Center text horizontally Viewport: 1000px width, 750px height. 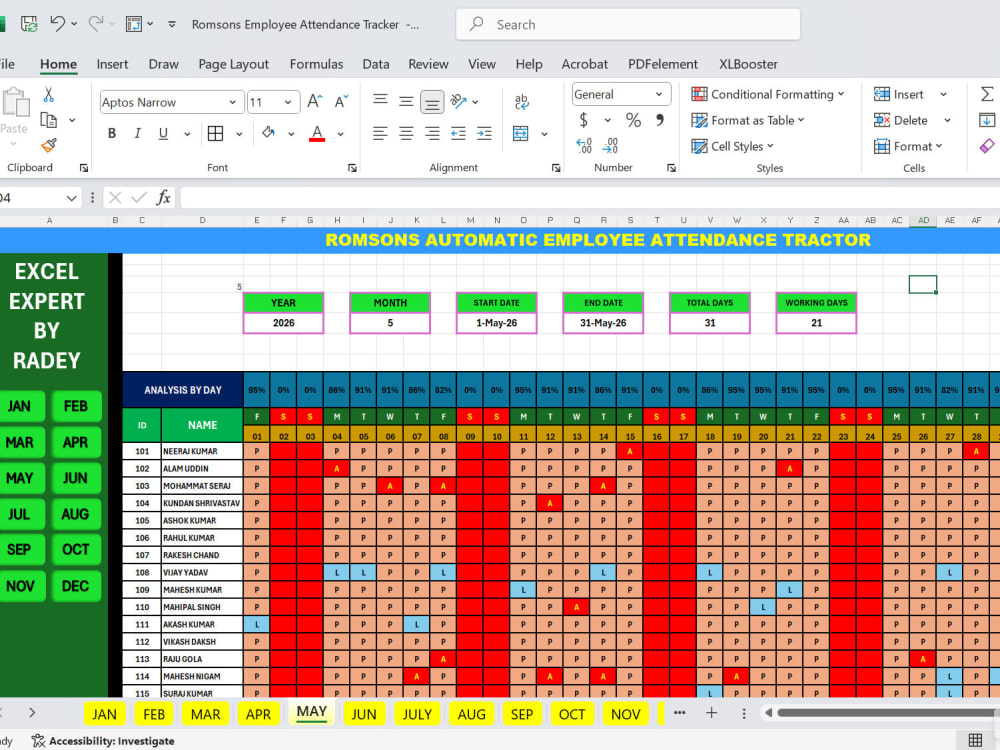tap(406, 133)
